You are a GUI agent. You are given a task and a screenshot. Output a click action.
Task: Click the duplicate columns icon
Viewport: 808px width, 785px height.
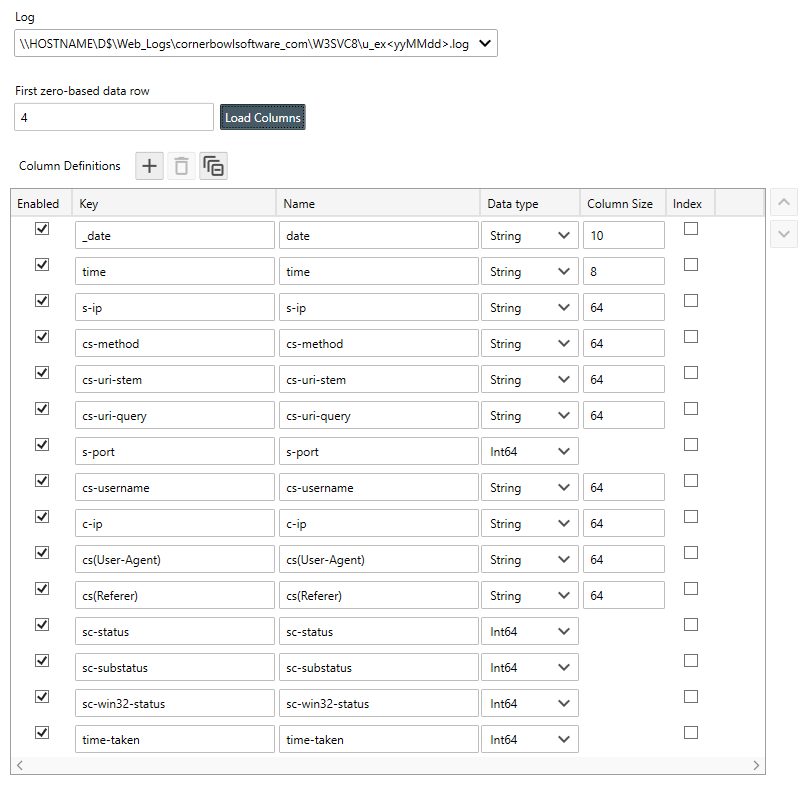click(x=213, y=166)
